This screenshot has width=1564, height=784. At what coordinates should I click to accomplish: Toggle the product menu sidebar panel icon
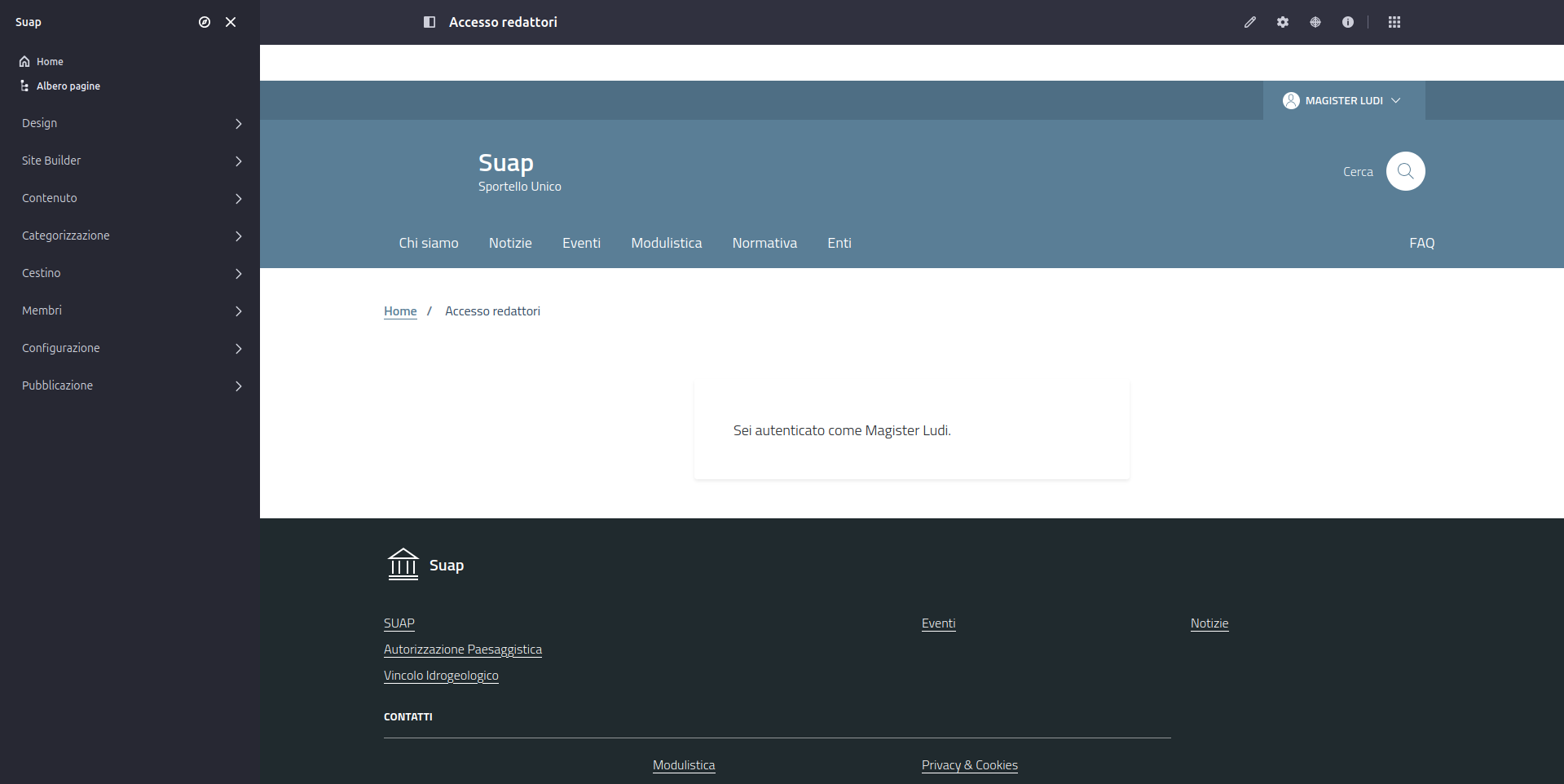coord(430,22)
